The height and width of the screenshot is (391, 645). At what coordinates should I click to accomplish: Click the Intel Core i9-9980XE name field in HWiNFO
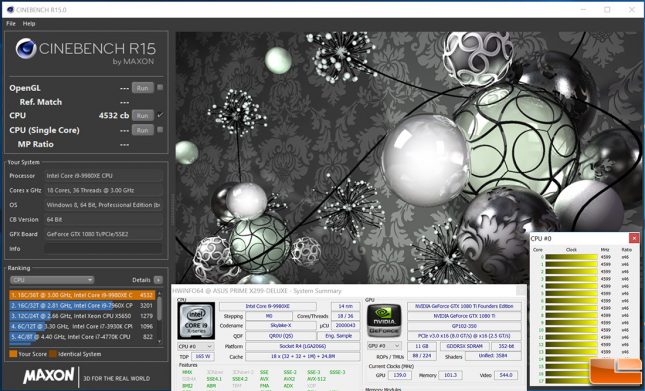point(268,306)
